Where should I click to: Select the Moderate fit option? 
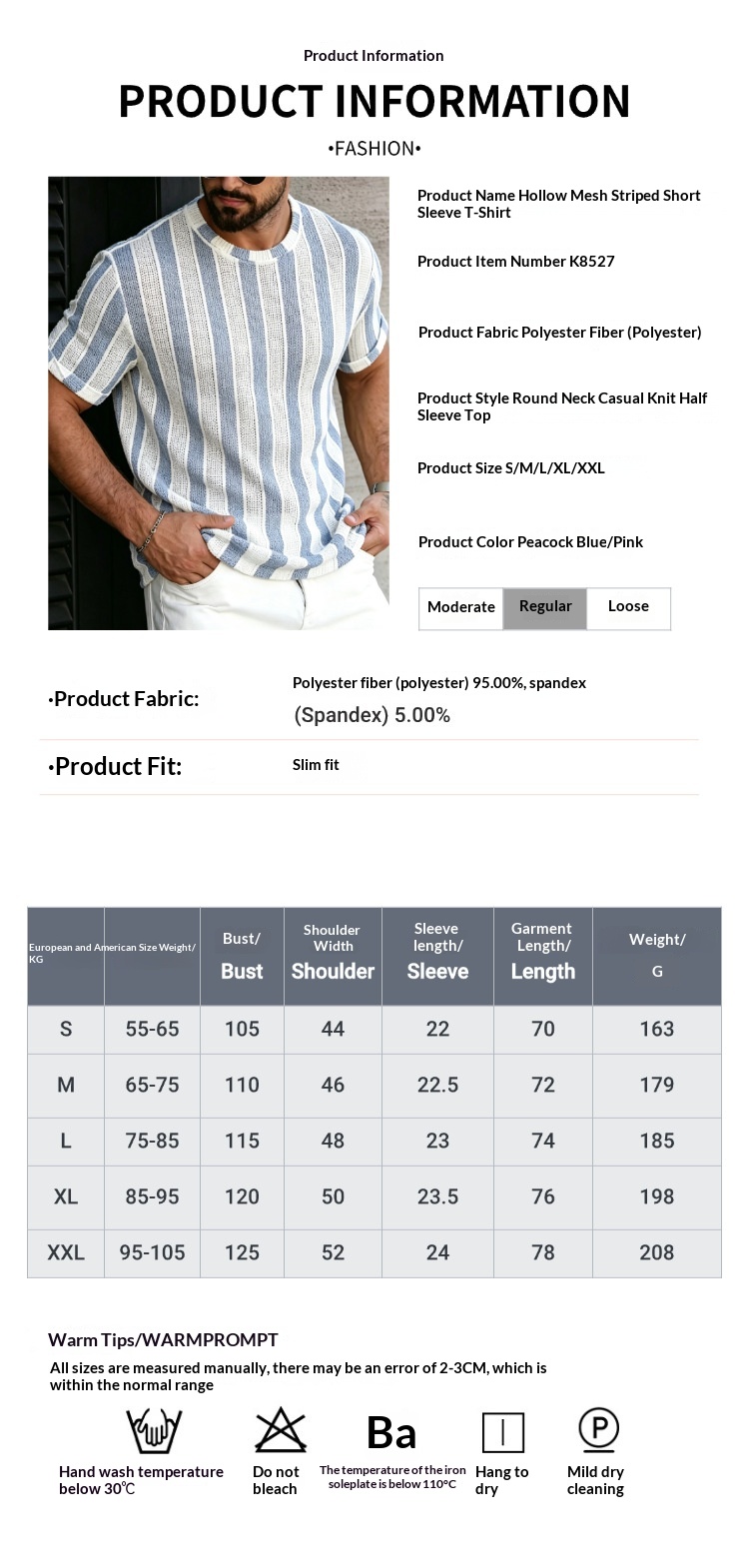(x=461, y=607)
